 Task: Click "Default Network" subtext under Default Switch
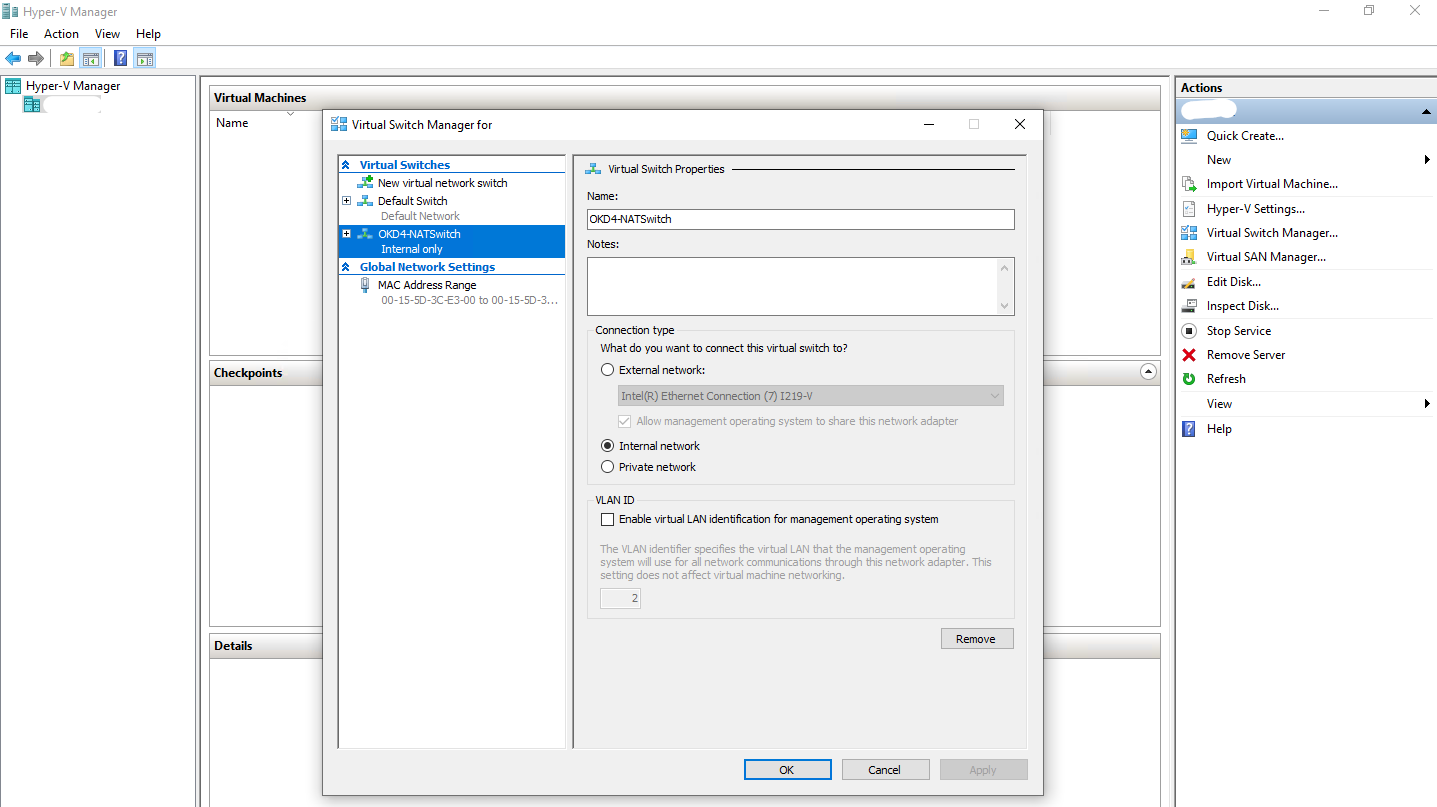(420, 216)
